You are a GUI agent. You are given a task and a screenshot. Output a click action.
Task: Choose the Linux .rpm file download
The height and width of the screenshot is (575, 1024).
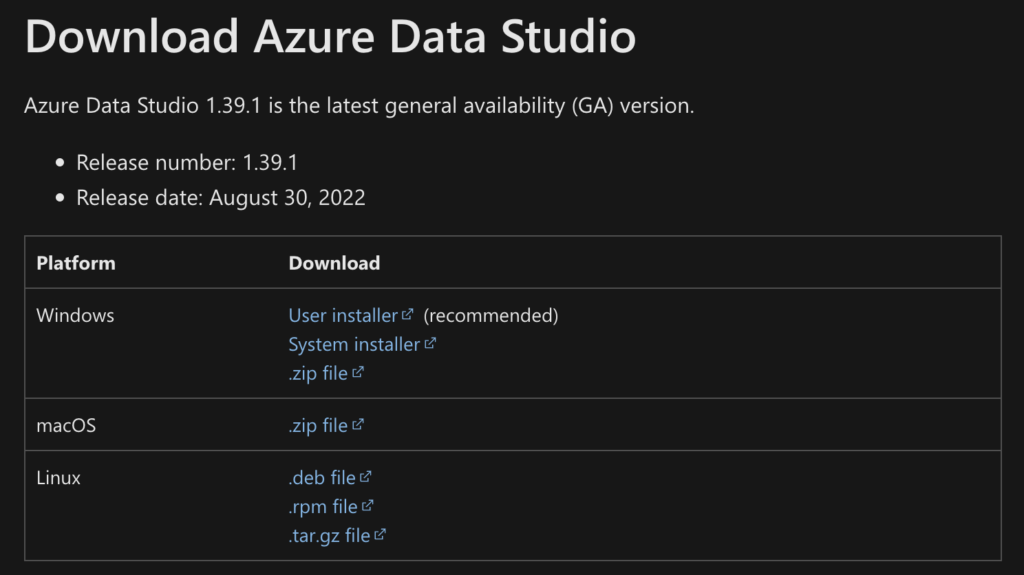click(323, 507)
